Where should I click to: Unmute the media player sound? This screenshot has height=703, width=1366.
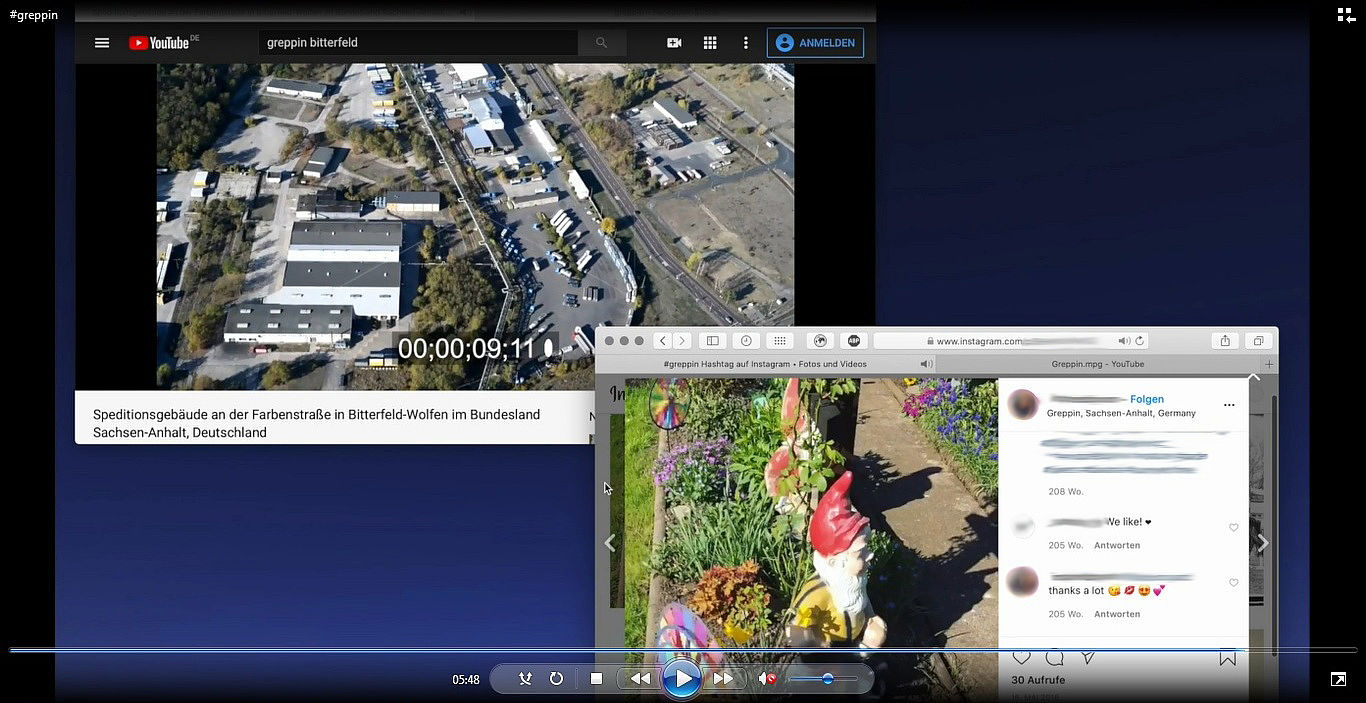coord(767,679)
